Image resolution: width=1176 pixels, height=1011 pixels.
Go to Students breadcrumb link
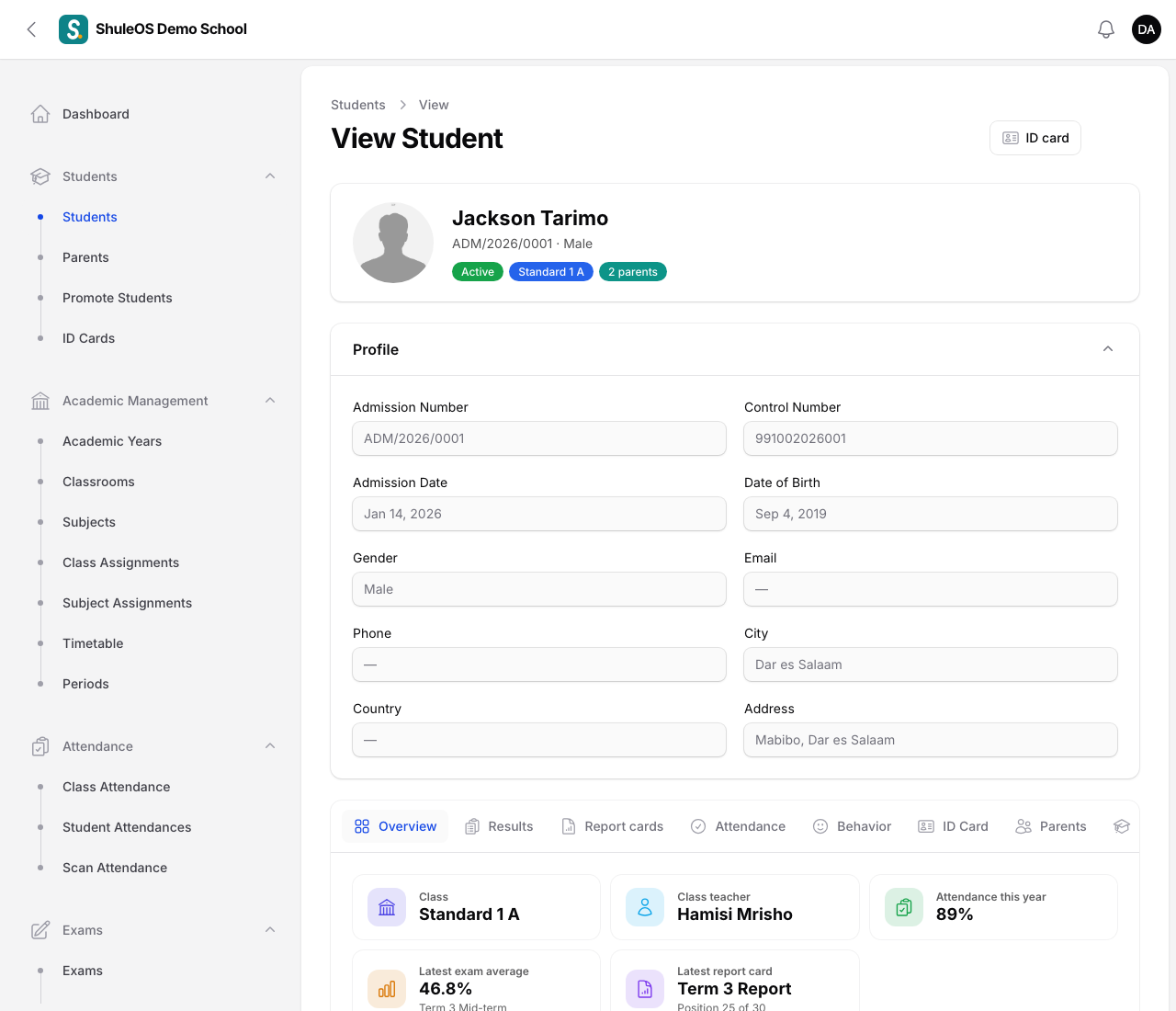[x=358, y=105]
